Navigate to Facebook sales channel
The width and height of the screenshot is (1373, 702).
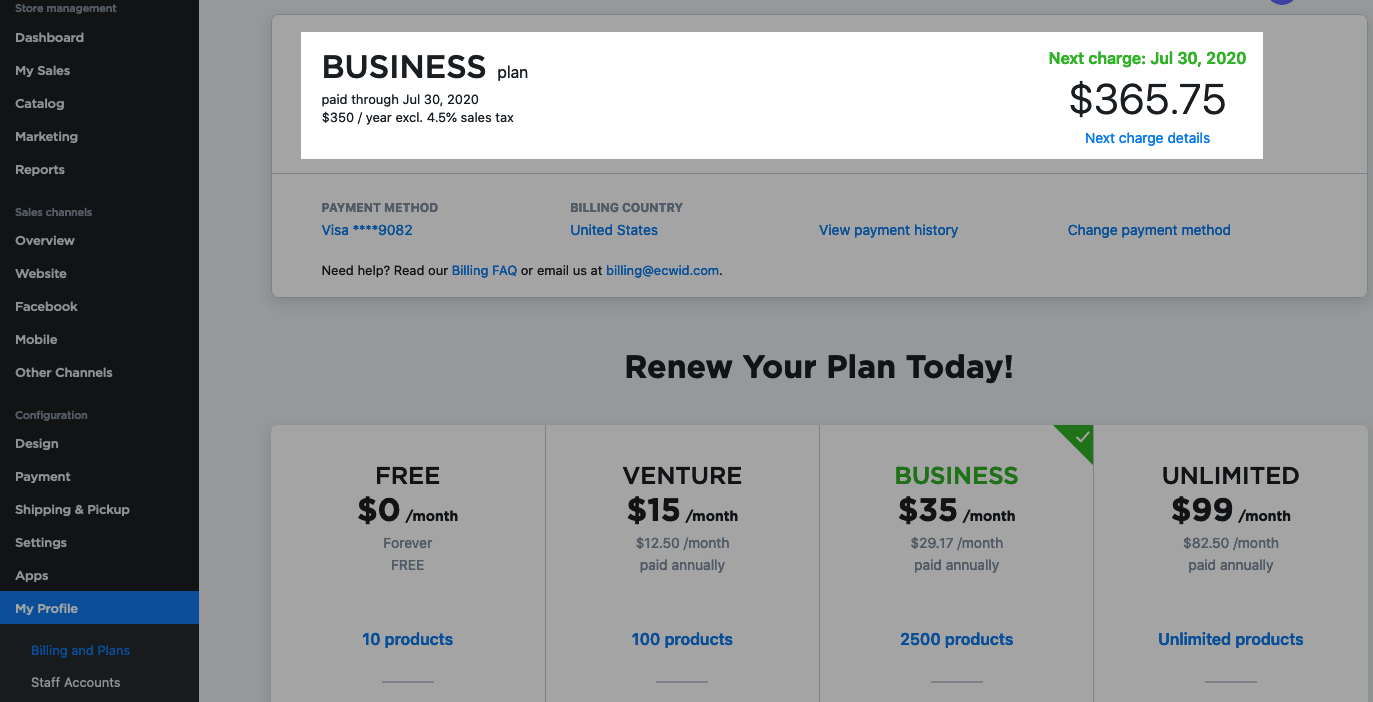pyautogui.click(x=46, y=307)
